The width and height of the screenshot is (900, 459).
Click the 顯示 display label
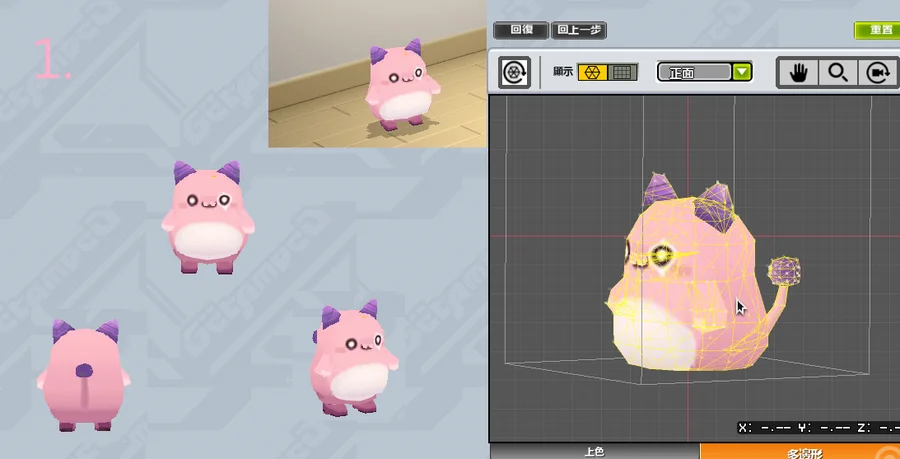click(x=563, y=72)
